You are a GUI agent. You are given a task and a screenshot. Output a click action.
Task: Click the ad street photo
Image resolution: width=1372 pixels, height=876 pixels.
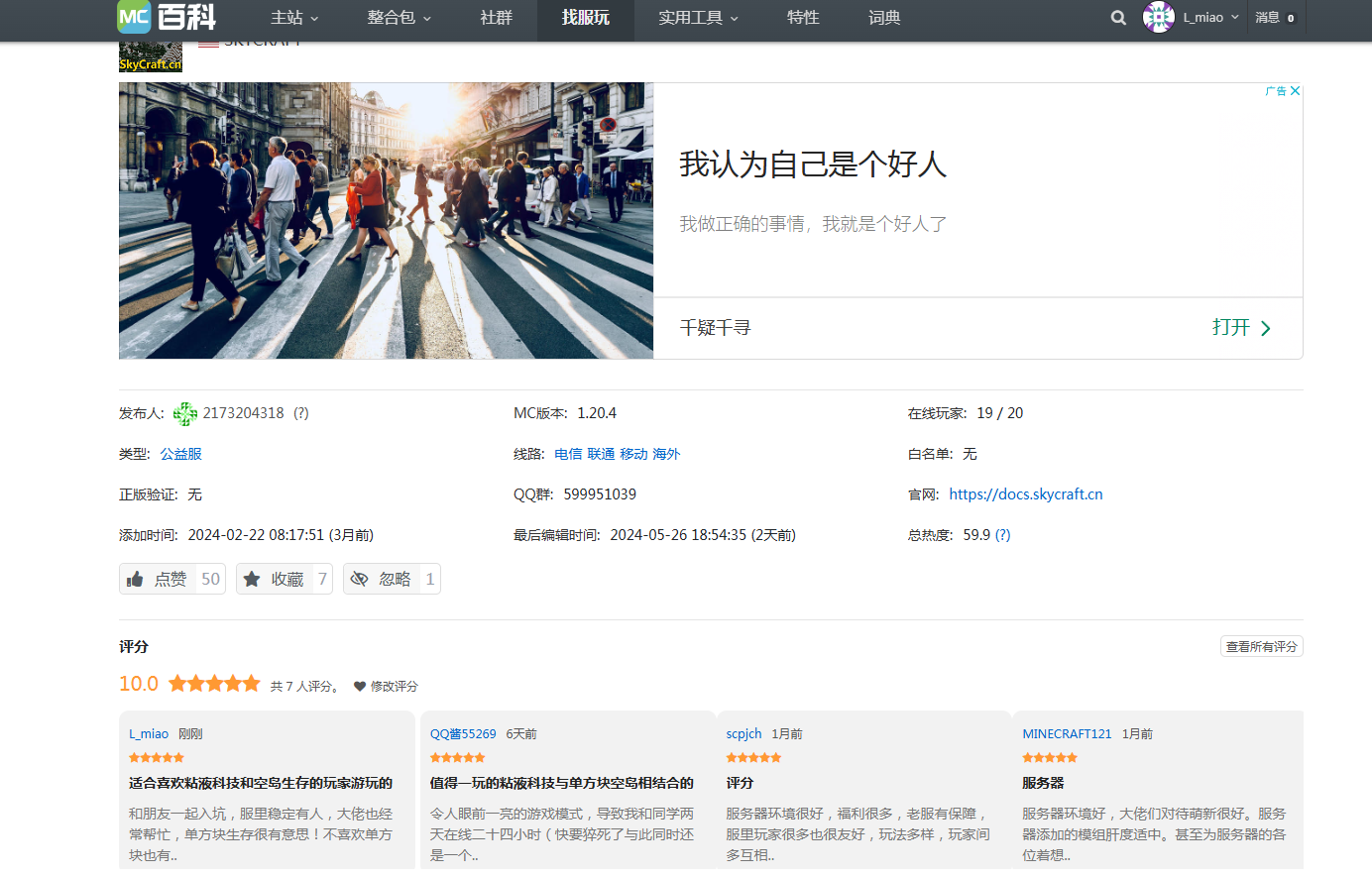[x=386, y=220]
